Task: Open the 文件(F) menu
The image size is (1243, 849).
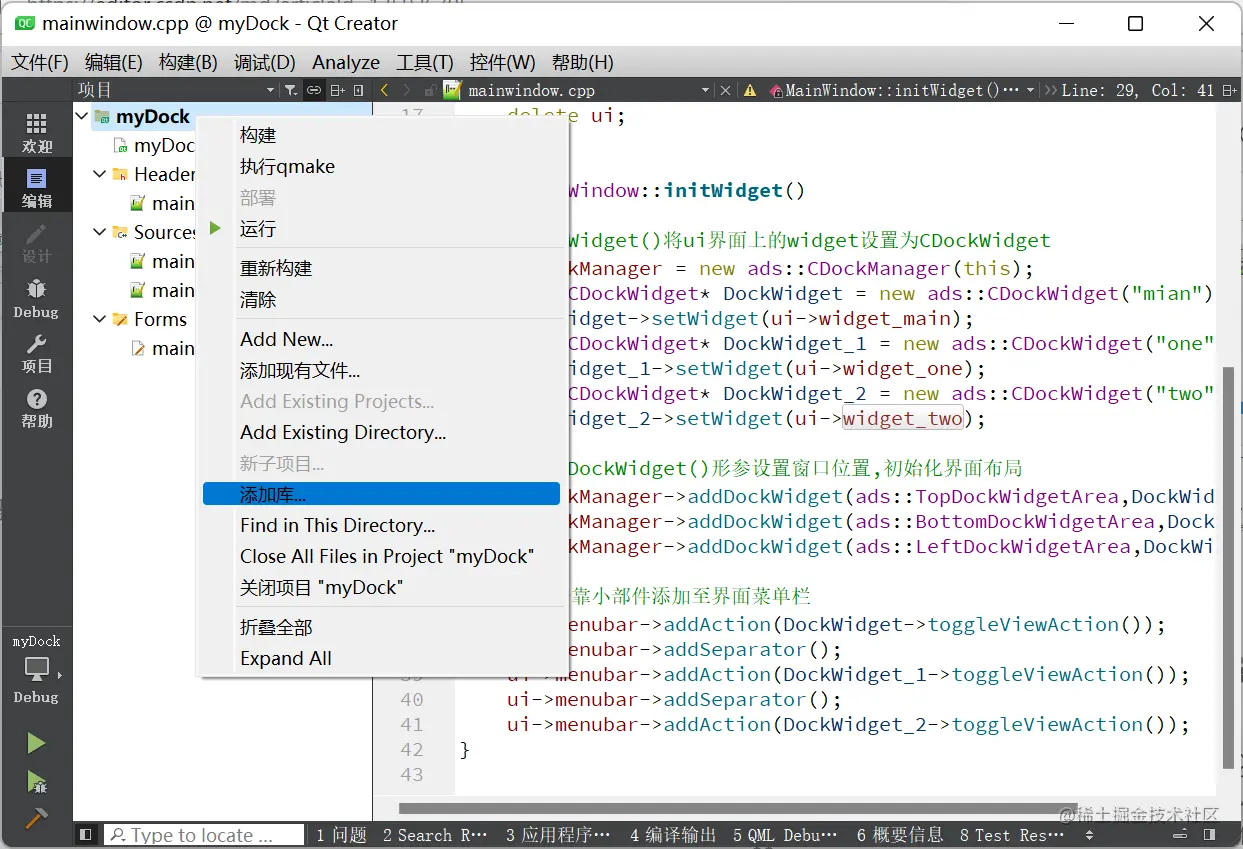Action: tap(40, 62)
